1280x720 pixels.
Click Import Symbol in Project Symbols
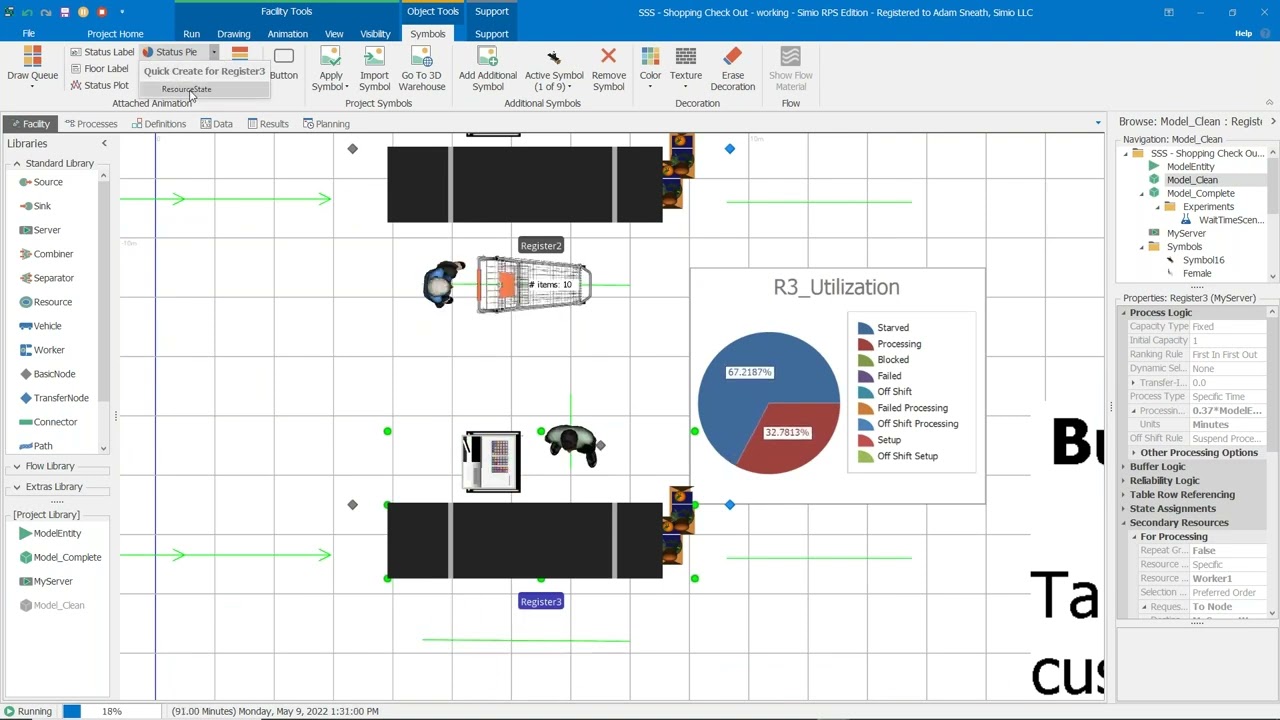pos(374,68)
